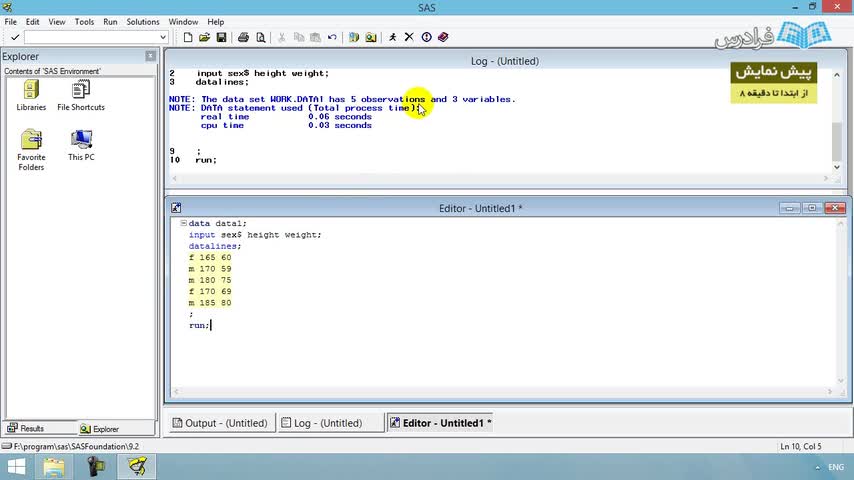Run the program with the running man icon

(x=392, y=37)
